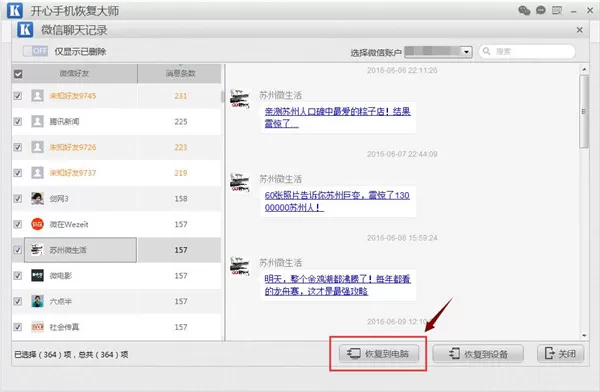Click chat scrollbar down arrow
The image size is (600, 392).
click(x=584, y=336)
